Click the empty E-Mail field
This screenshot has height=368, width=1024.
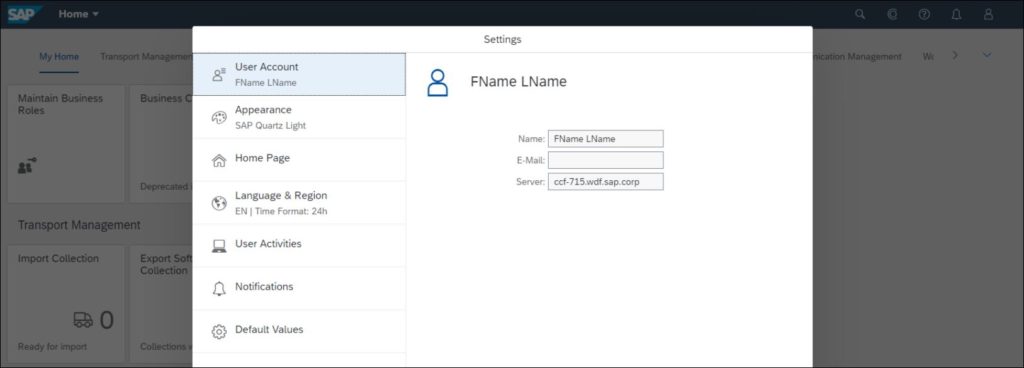point(605,160)
